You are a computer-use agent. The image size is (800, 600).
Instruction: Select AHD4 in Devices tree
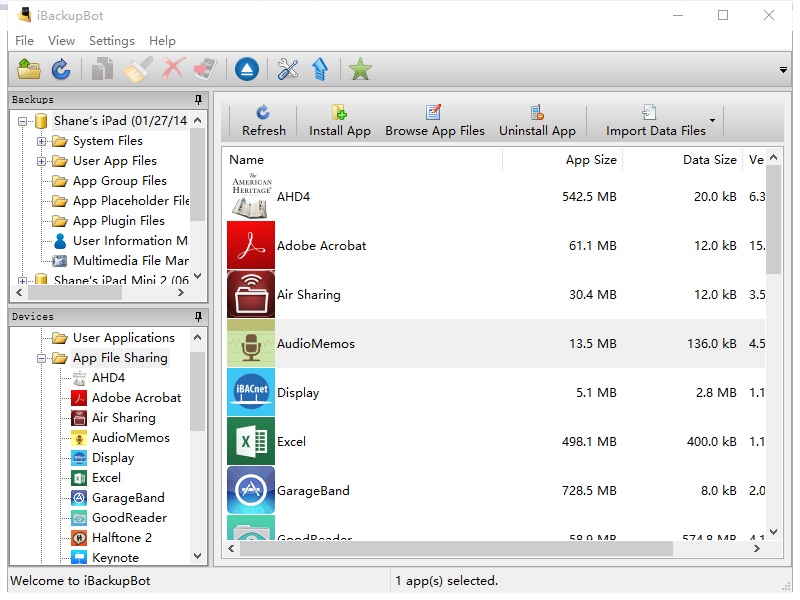[x=108, y=378]
